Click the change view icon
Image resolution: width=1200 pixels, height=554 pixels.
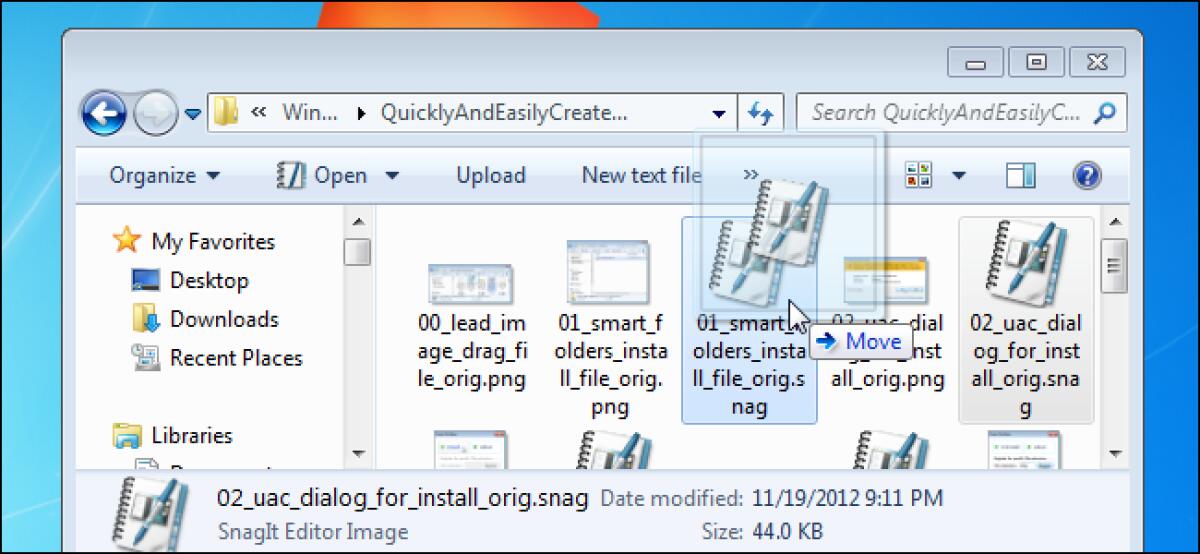point(919,175)
